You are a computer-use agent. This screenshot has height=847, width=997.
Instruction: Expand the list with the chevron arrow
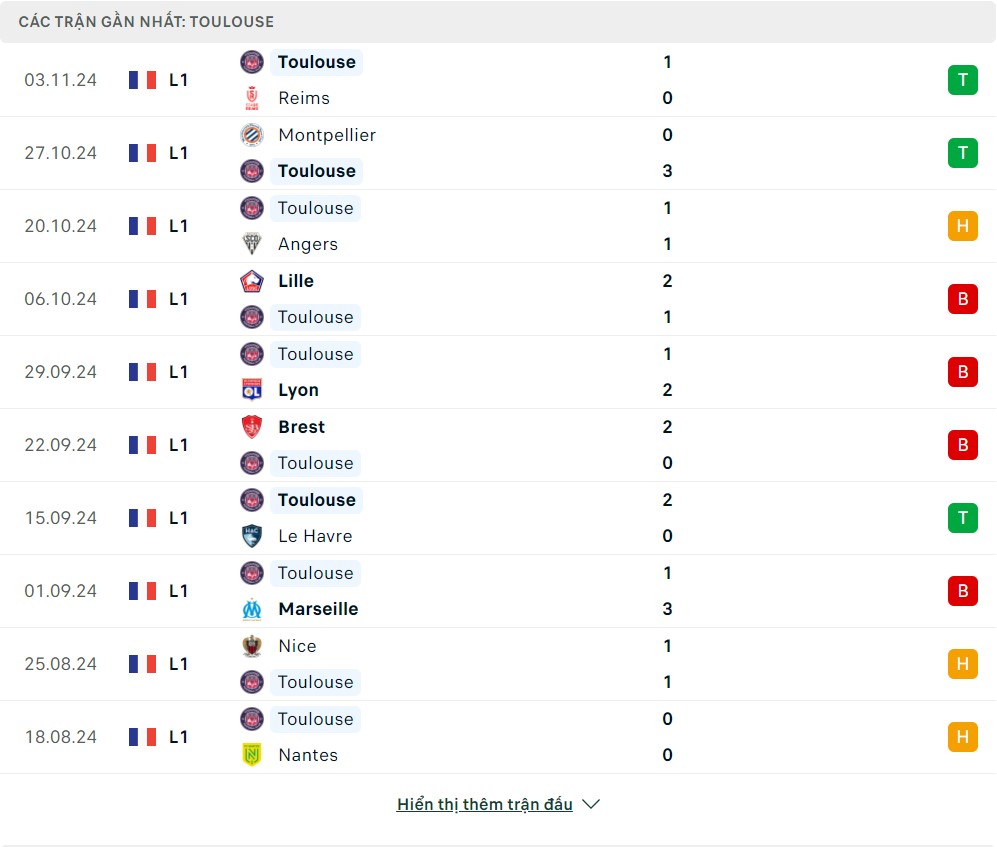coord(591,804)
